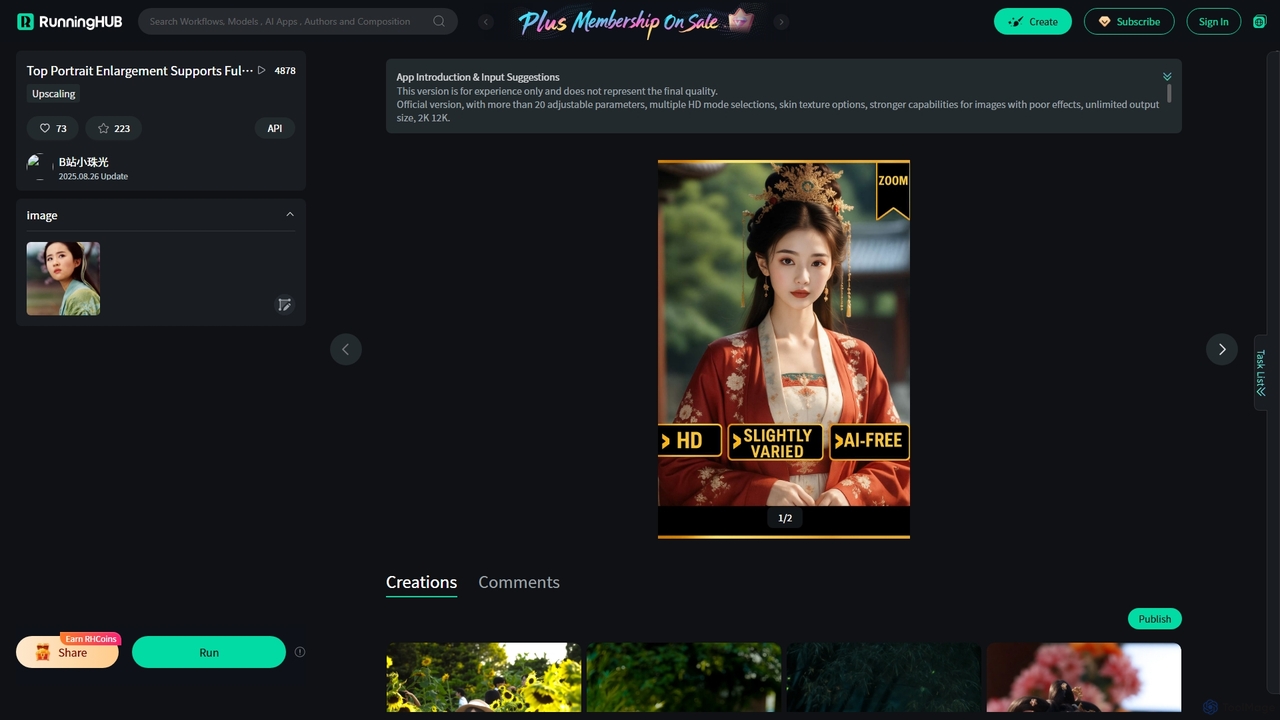Open the dark teal creation thumbnail
Viewport: 1280px width, 720px height.
[884, 678]
